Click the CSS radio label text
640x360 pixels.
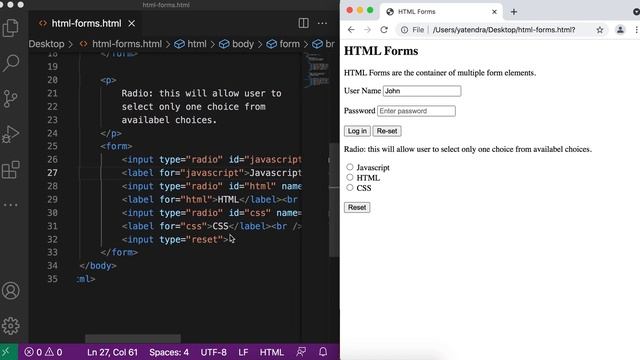pos(364,188)
